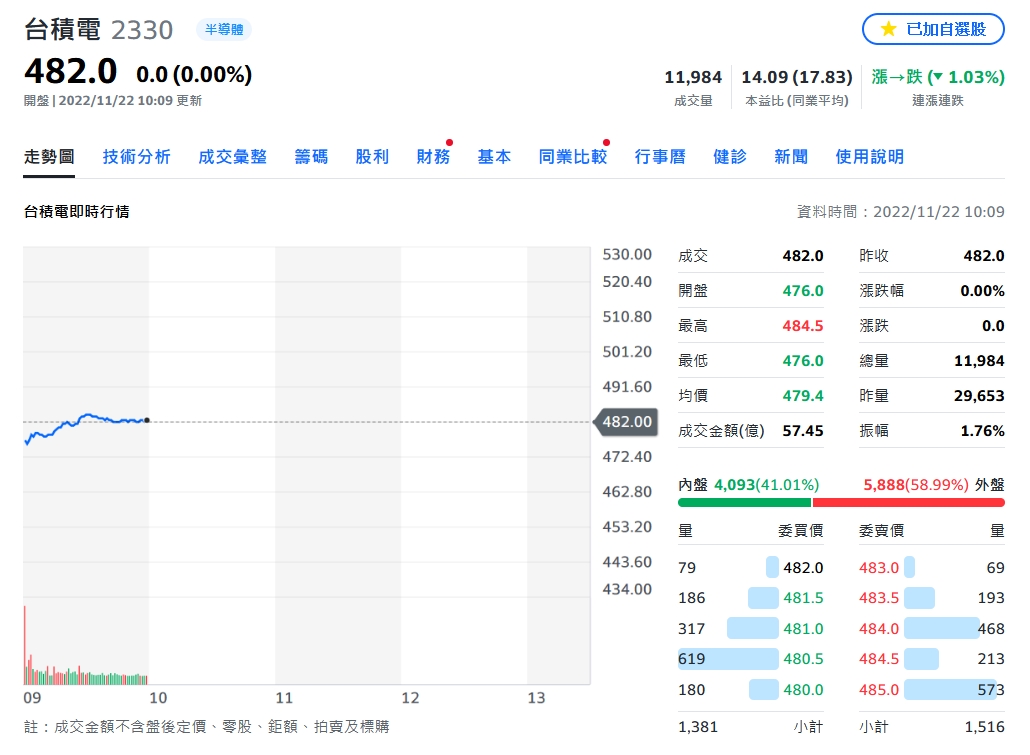This screenshot has width=1030, height=755.
Task: Click the 最高 value 484.5
Action: click(803, 325)
